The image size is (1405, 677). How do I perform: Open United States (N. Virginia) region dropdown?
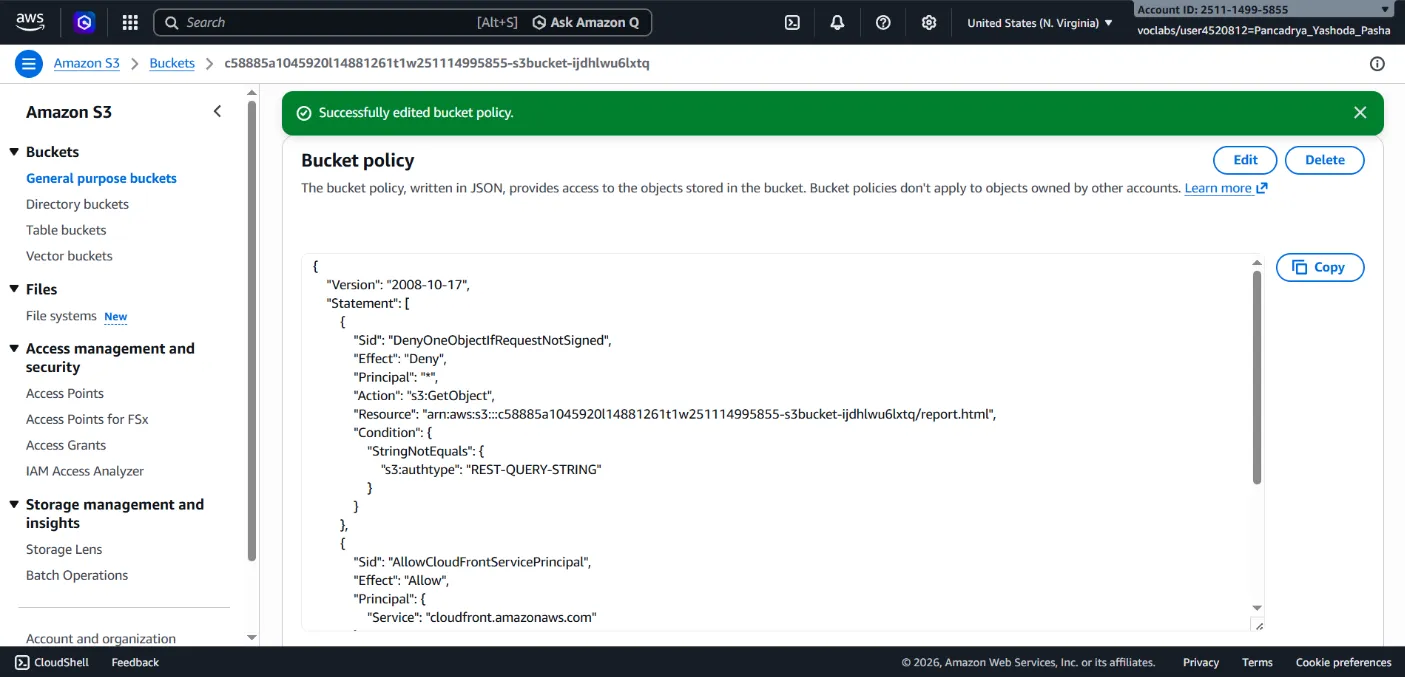click(x=1040, y=22)
